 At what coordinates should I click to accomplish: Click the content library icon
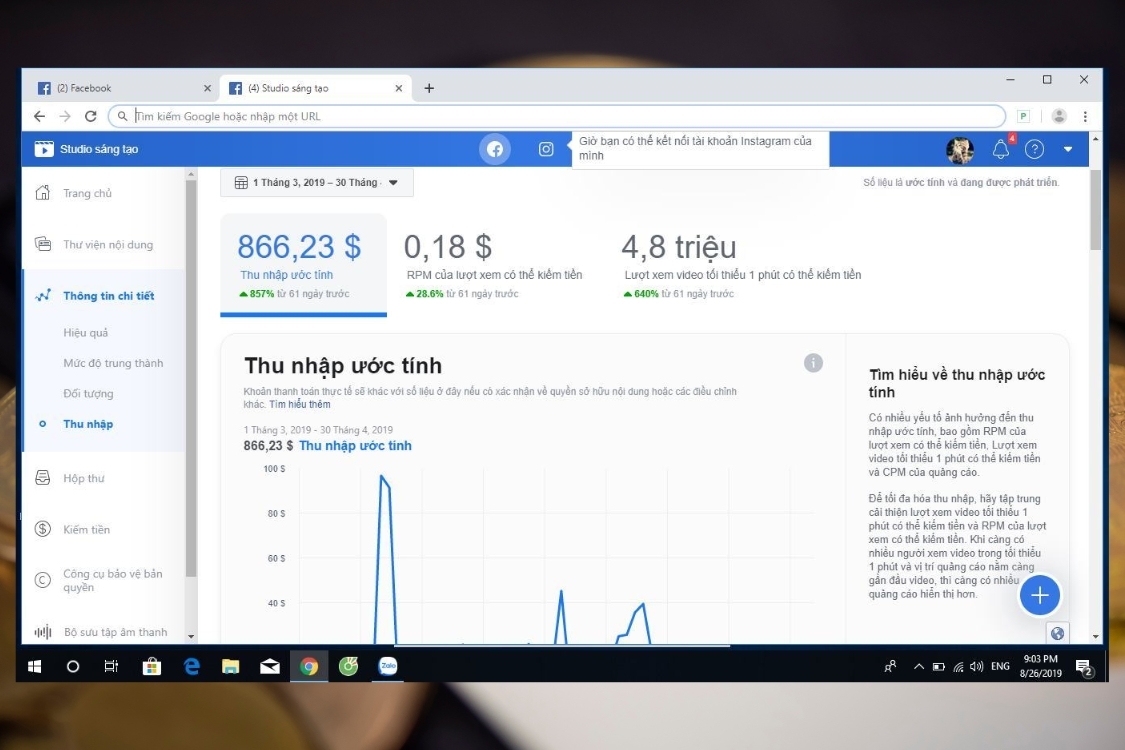click(x=43, y=244)
